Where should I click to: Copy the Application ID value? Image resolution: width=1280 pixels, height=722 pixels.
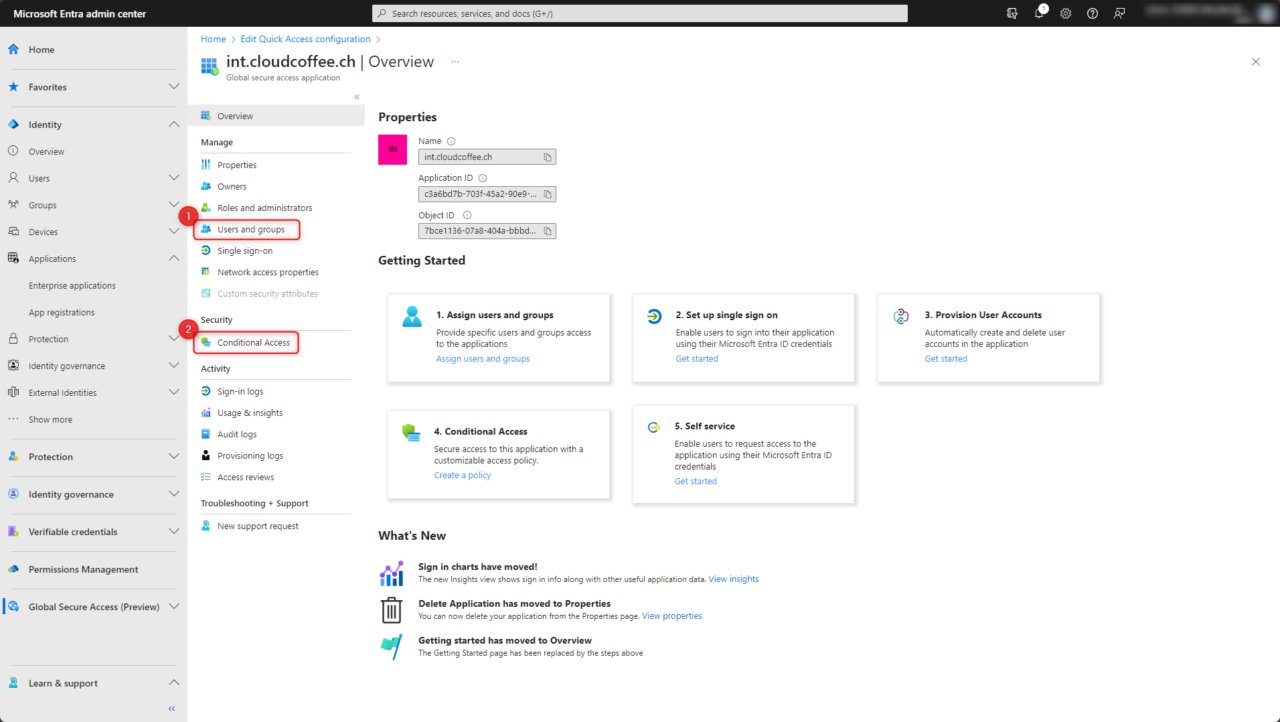click(x=547, y=193)
